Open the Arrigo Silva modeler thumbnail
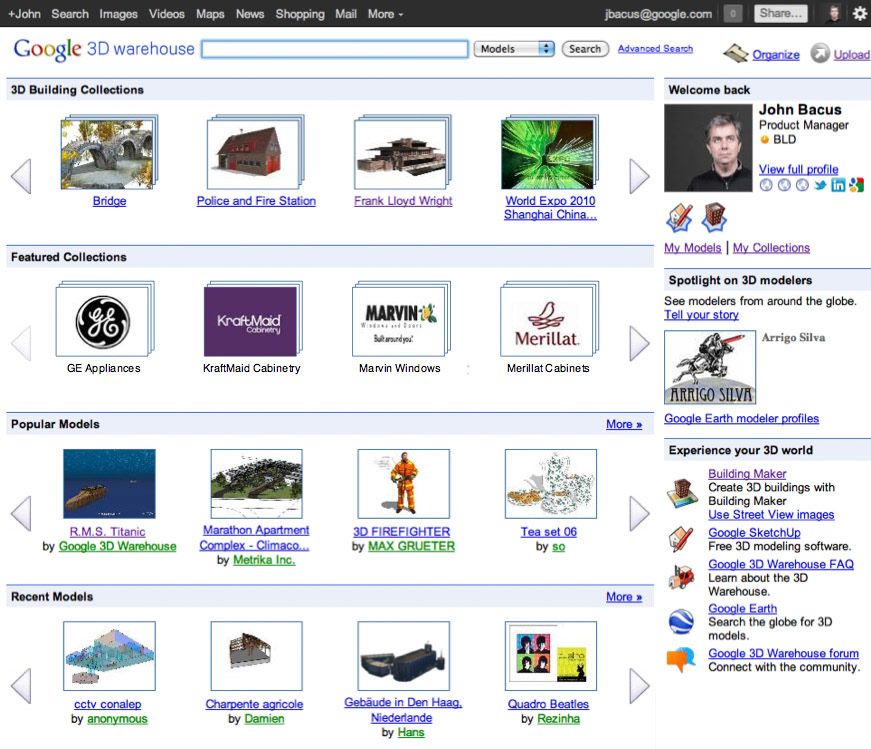 tap(710, 367)
